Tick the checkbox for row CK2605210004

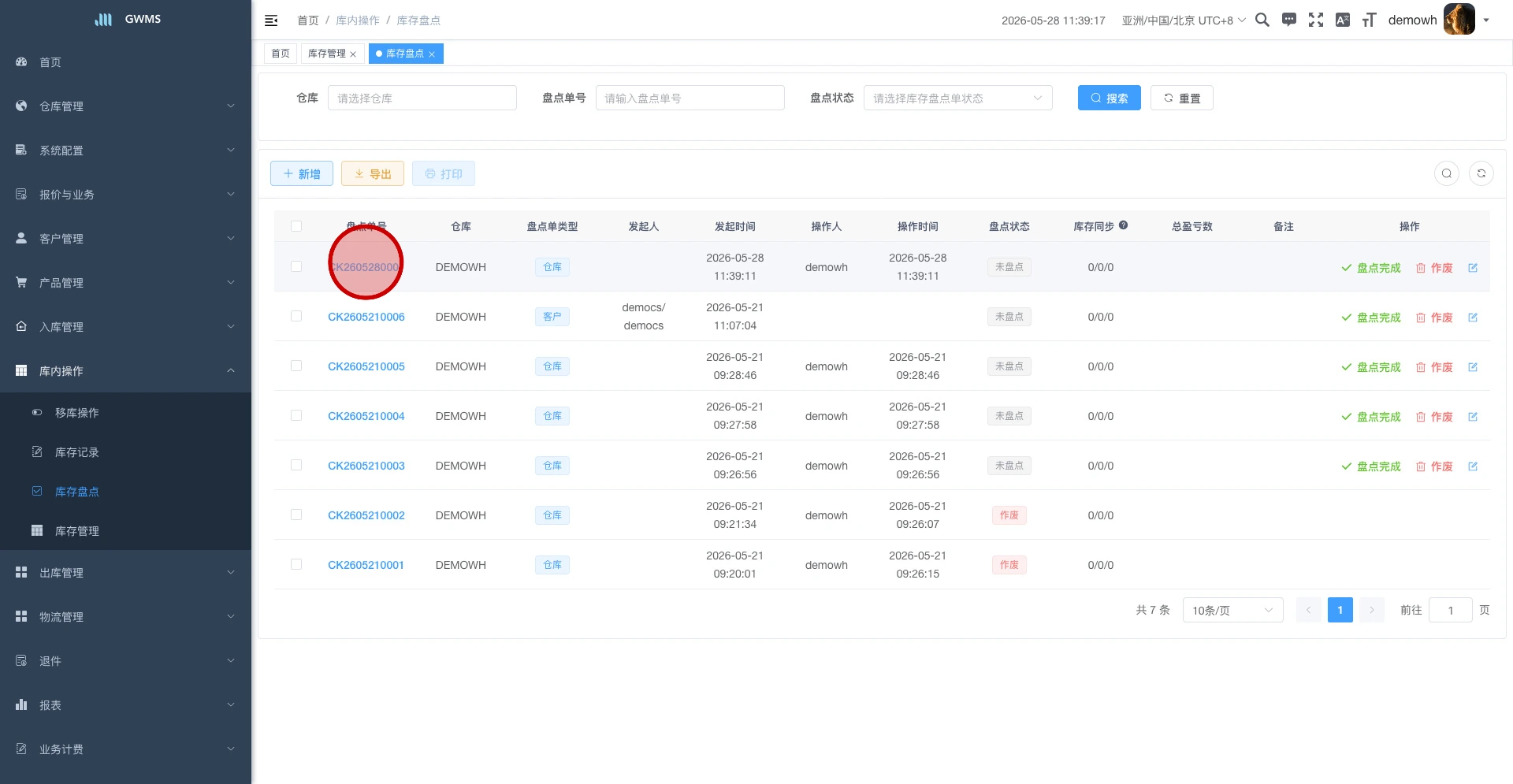click(x=296, y=415)
